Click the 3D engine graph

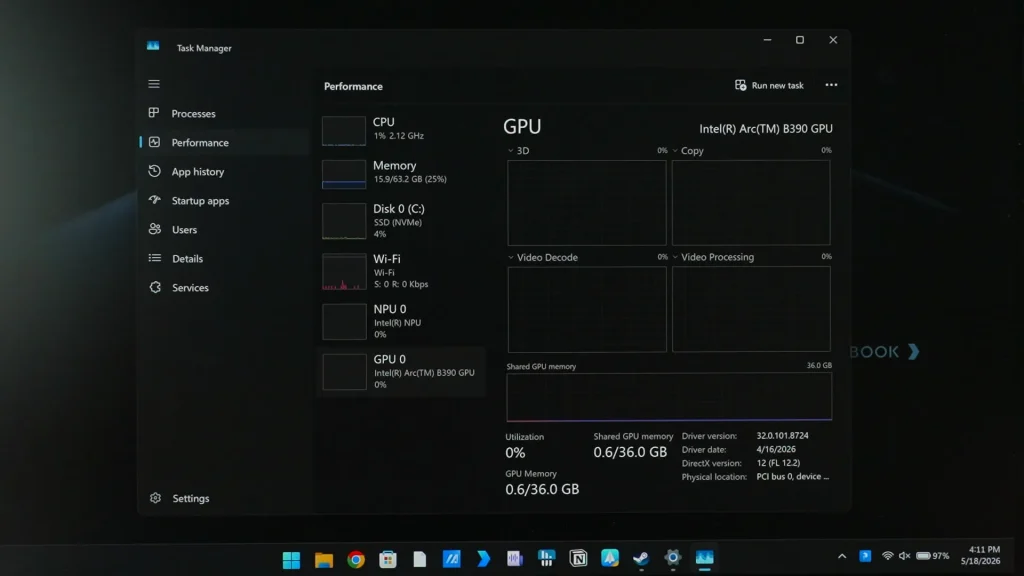[586, 203]
